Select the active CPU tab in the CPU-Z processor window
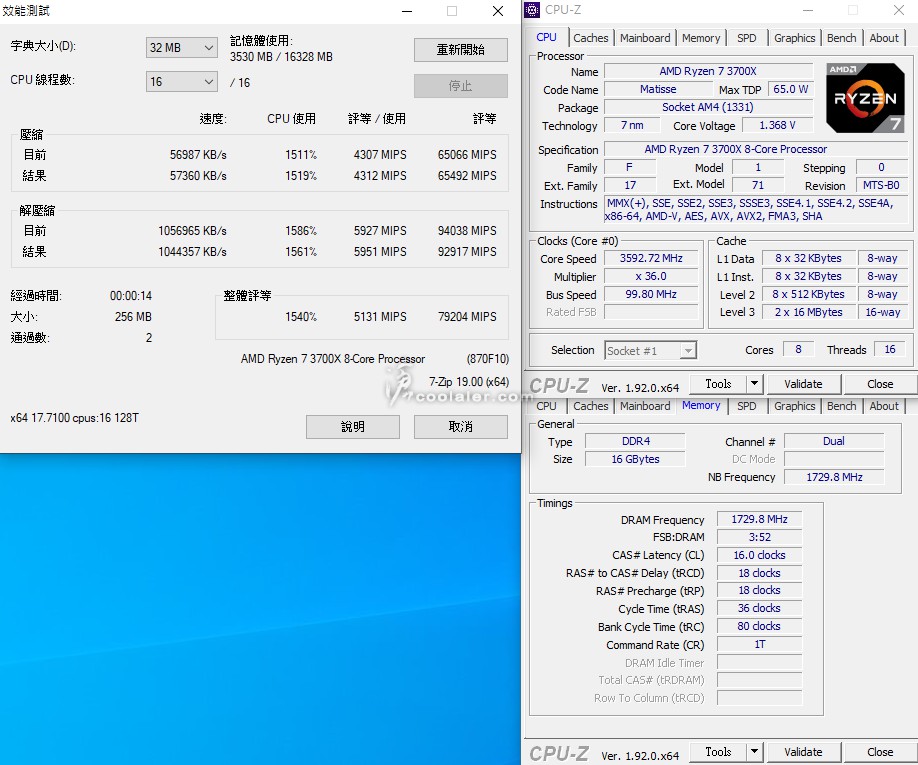The height and width of the screenshot is (765, 918). tap(546, 37)
